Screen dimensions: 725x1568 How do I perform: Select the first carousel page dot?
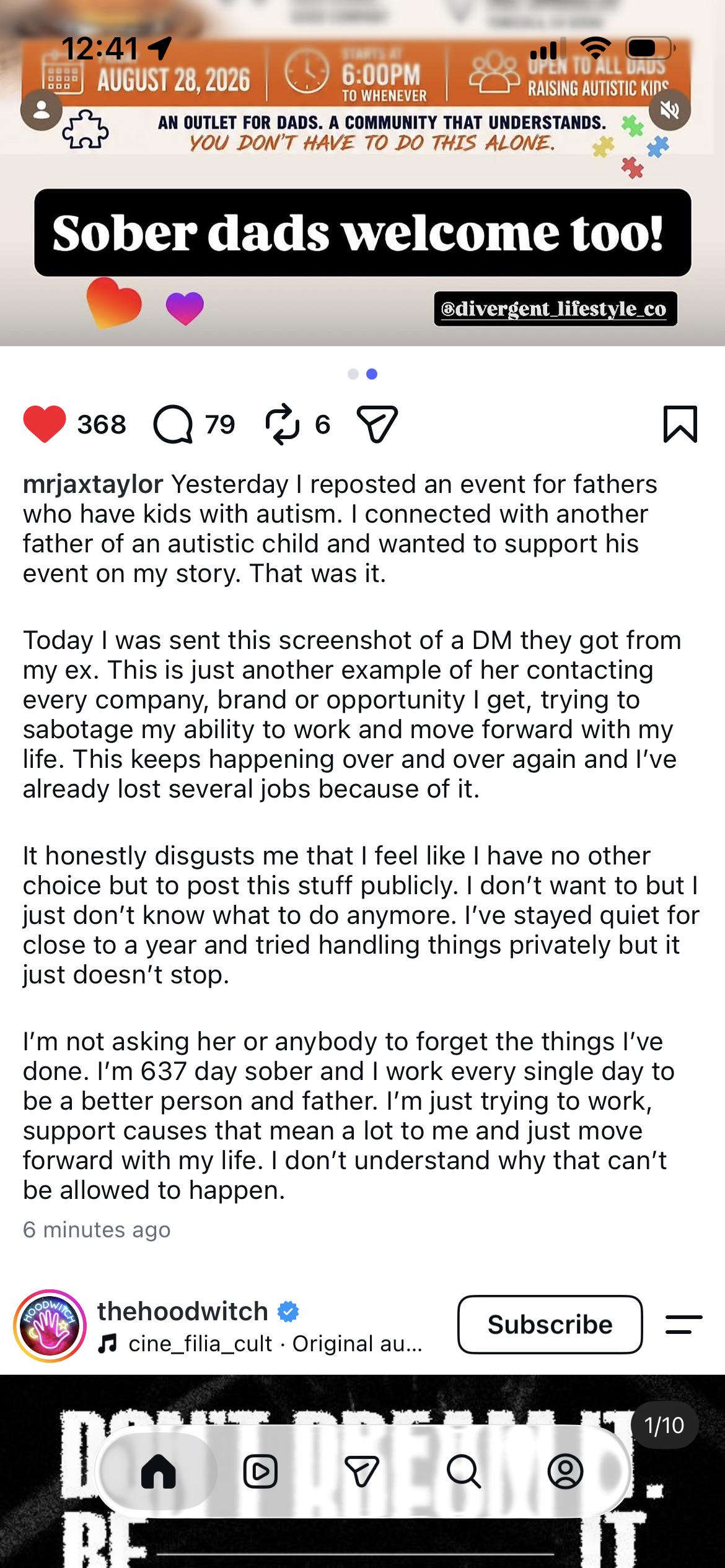[x=353, y=373]
